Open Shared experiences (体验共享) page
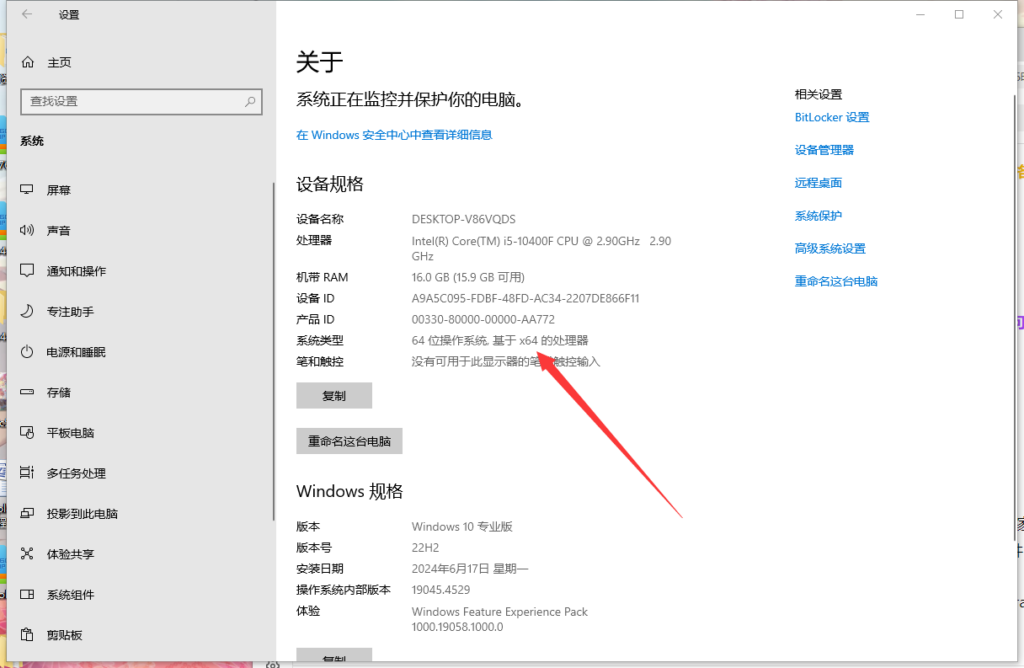 pos(70,554)
